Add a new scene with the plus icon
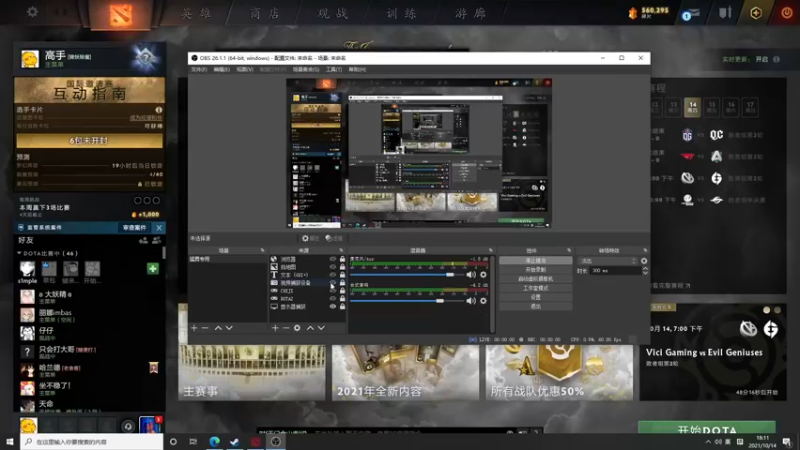Screen dimensions: 800x450 pos(194,328)
